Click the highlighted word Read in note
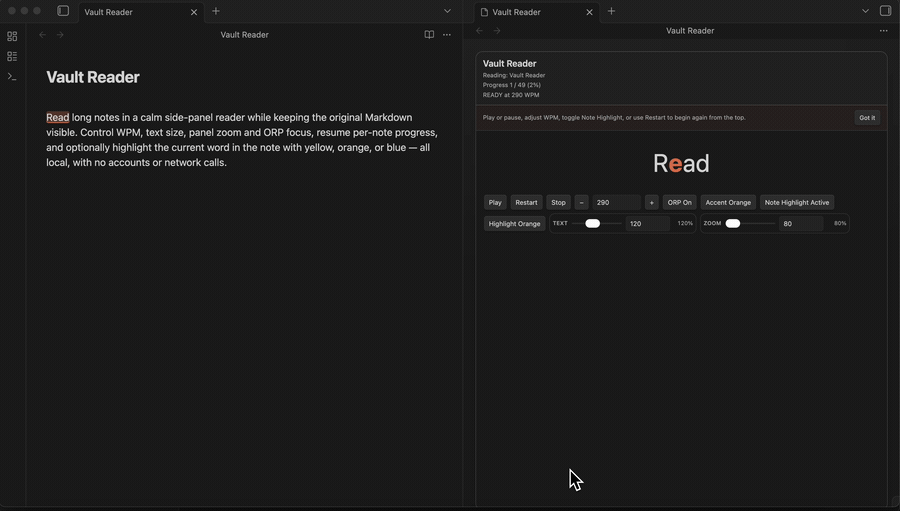 tap(57, 118)
